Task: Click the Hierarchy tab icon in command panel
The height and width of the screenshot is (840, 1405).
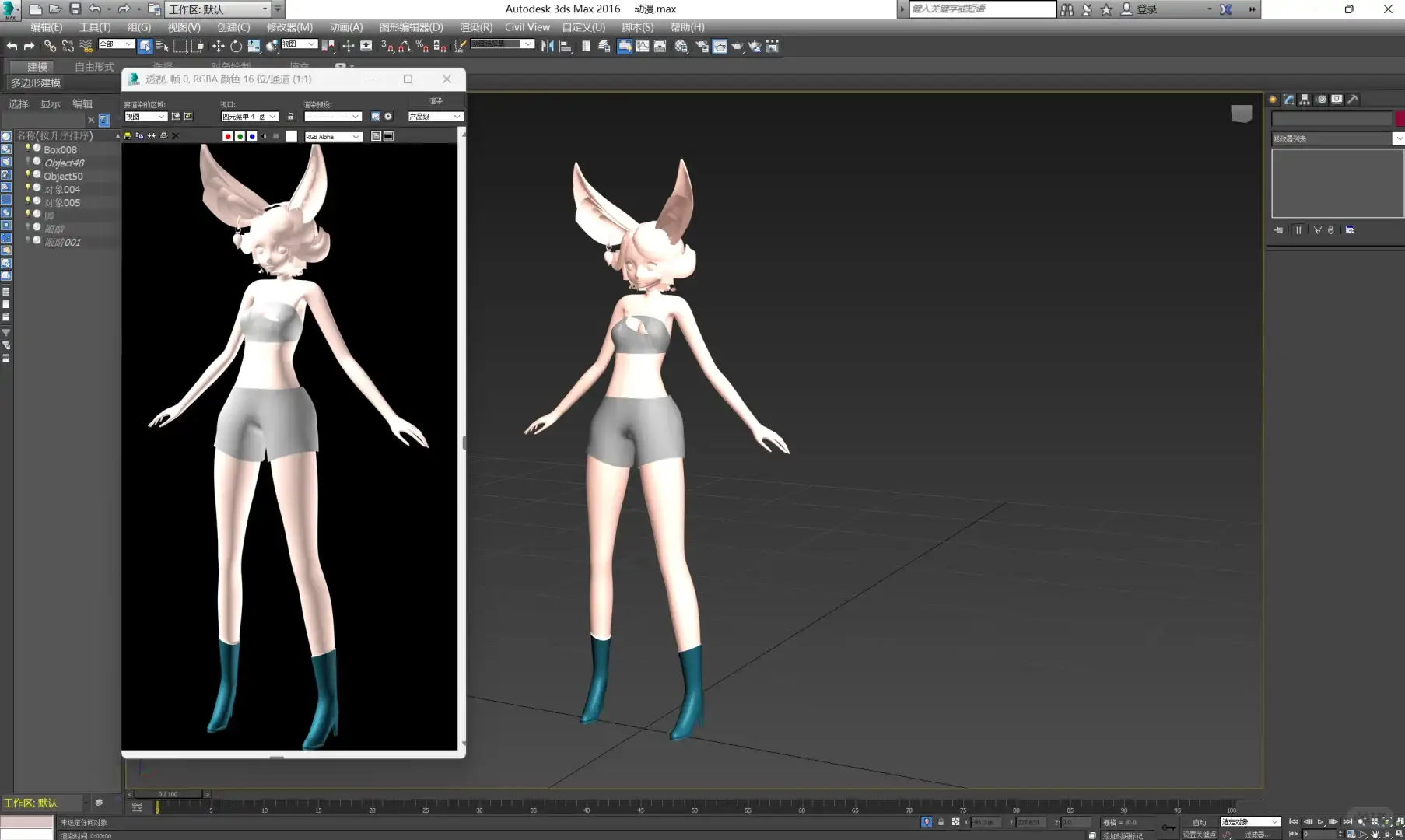Action: [1305, 100]
